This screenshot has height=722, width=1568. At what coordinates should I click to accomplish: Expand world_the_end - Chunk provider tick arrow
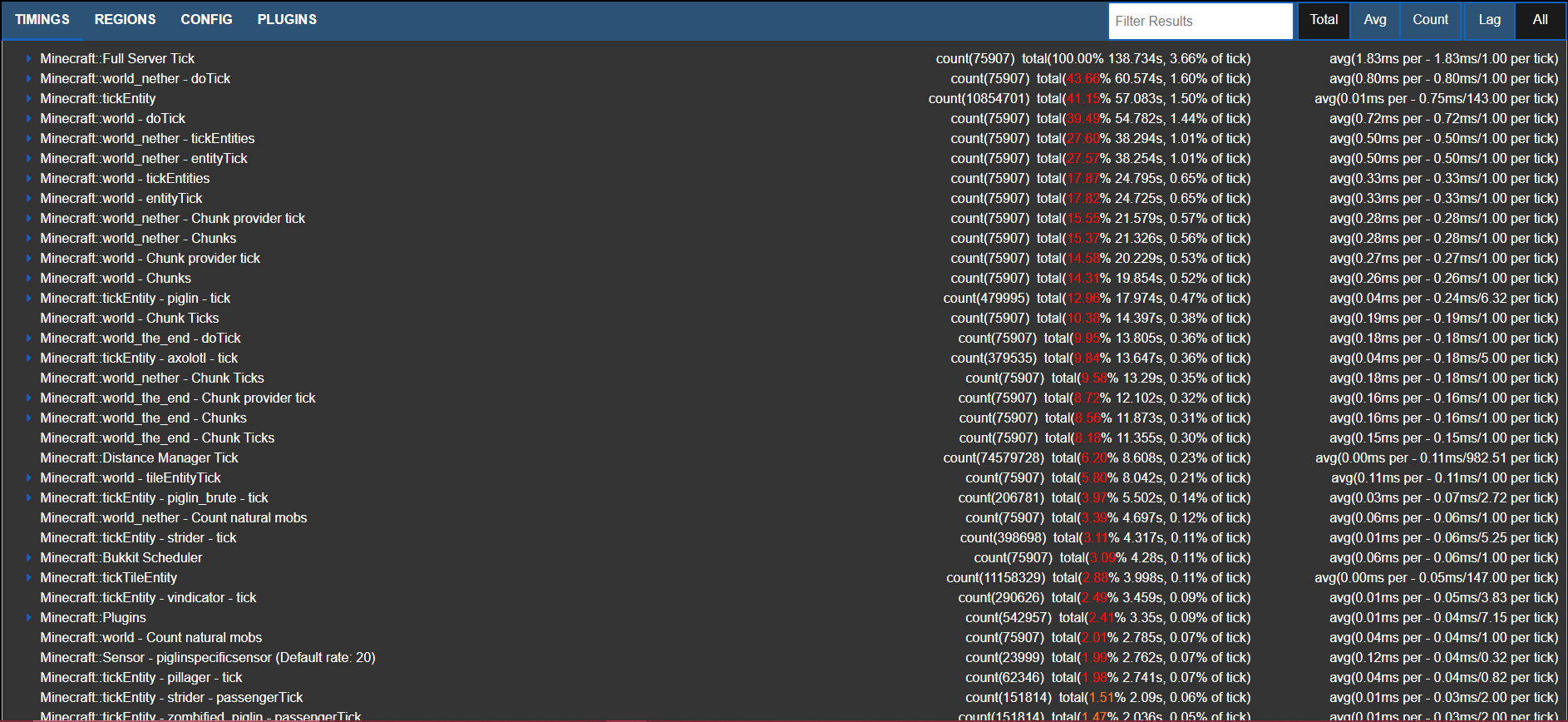tap(28, 398)
